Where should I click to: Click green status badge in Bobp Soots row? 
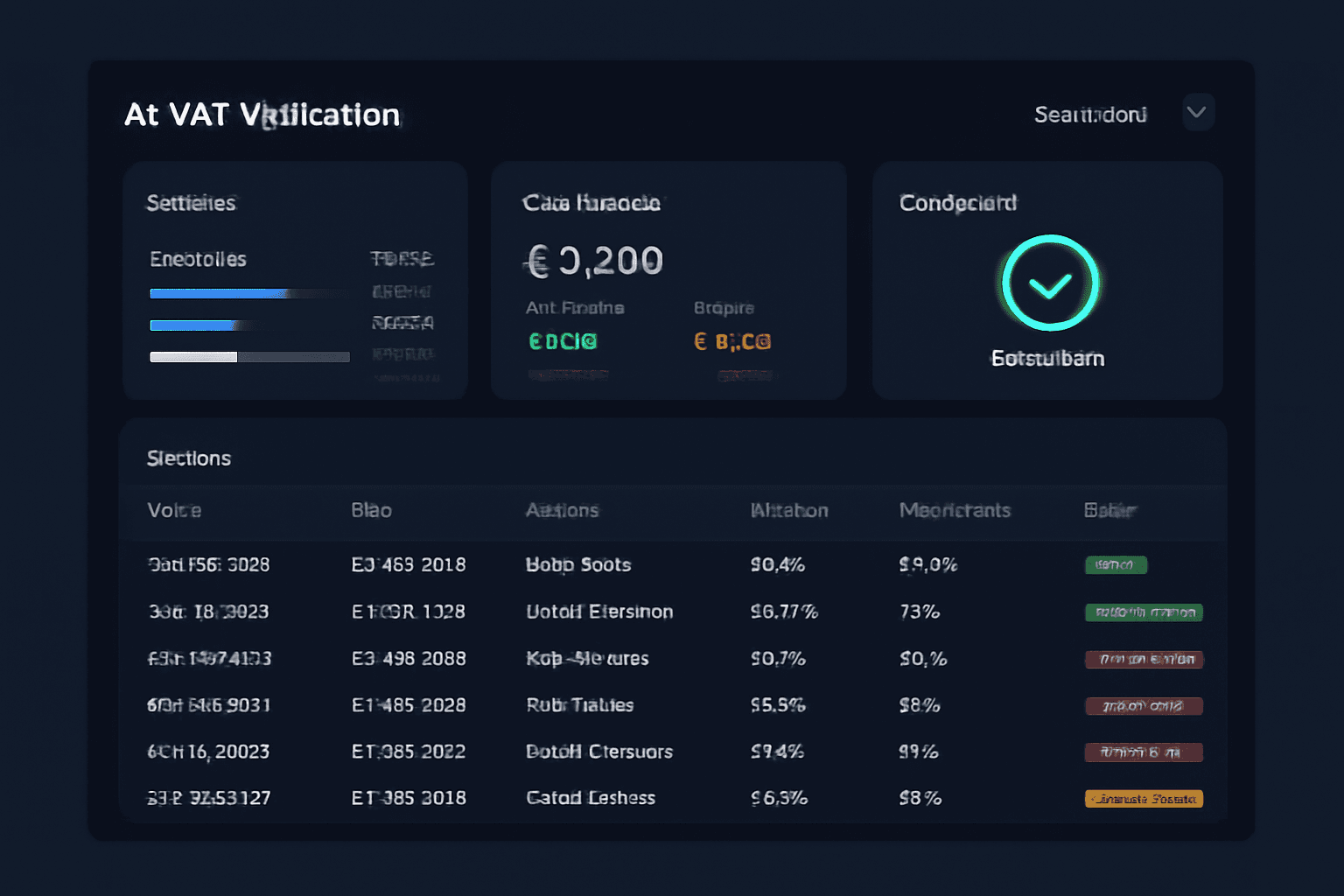point(1116,565)
